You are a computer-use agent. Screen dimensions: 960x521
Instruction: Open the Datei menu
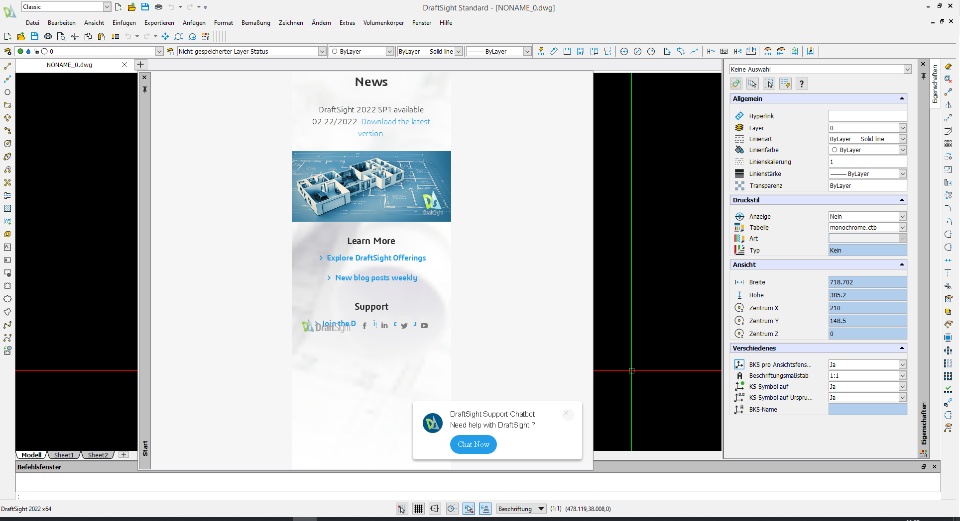[x=32, y=23]
